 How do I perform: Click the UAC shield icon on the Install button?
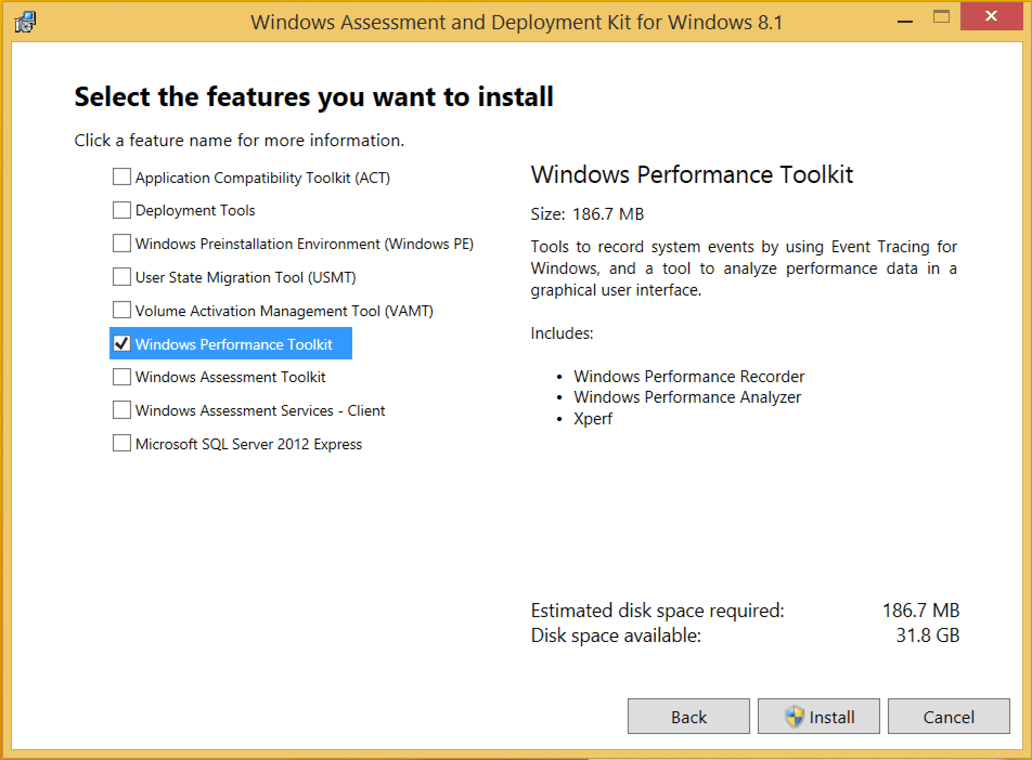pyautogui.click(x=794, y=716)
